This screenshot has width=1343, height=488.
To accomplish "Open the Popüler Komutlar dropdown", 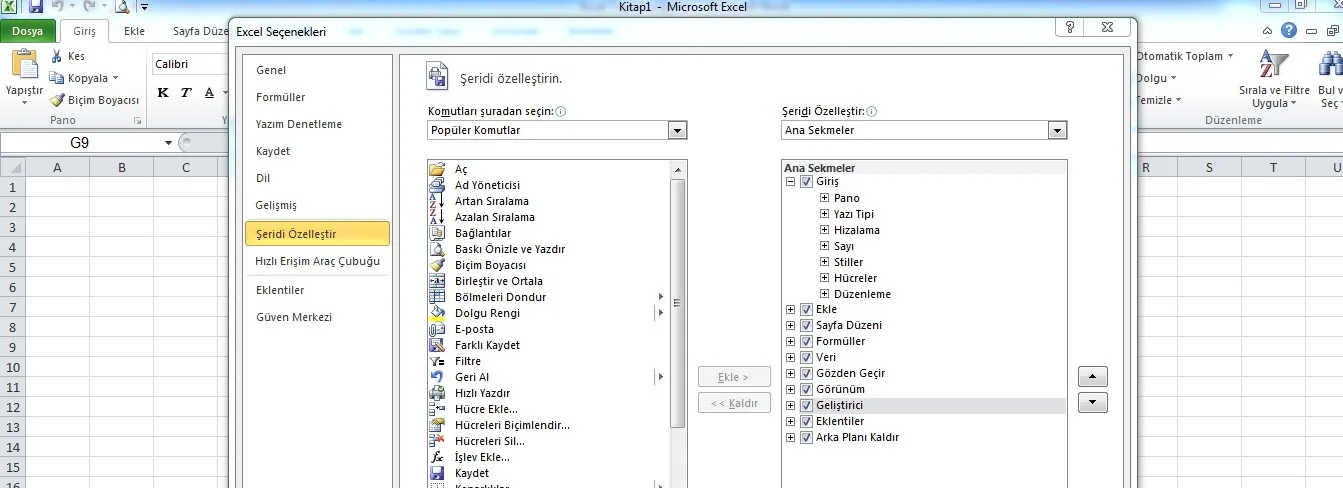I will (677, 130).
